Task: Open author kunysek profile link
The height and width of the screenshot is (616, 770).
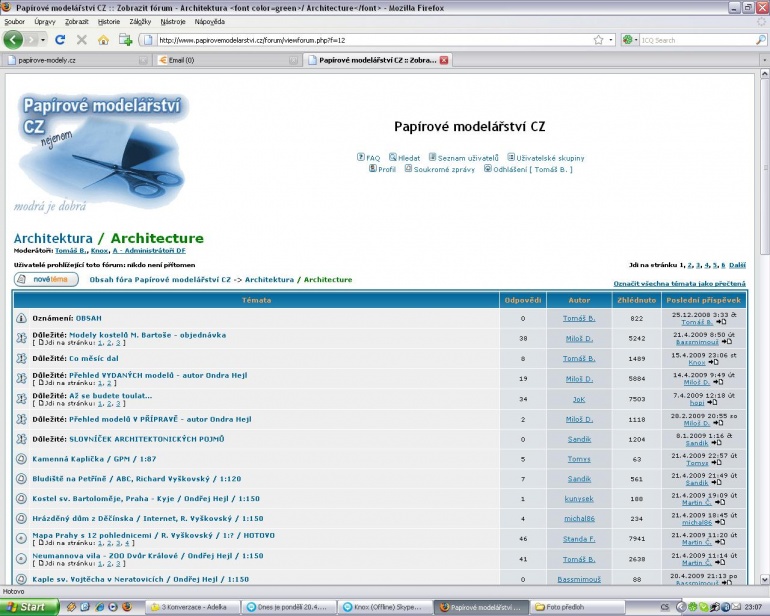Action: pyautogui.click(x=579, y=499)
